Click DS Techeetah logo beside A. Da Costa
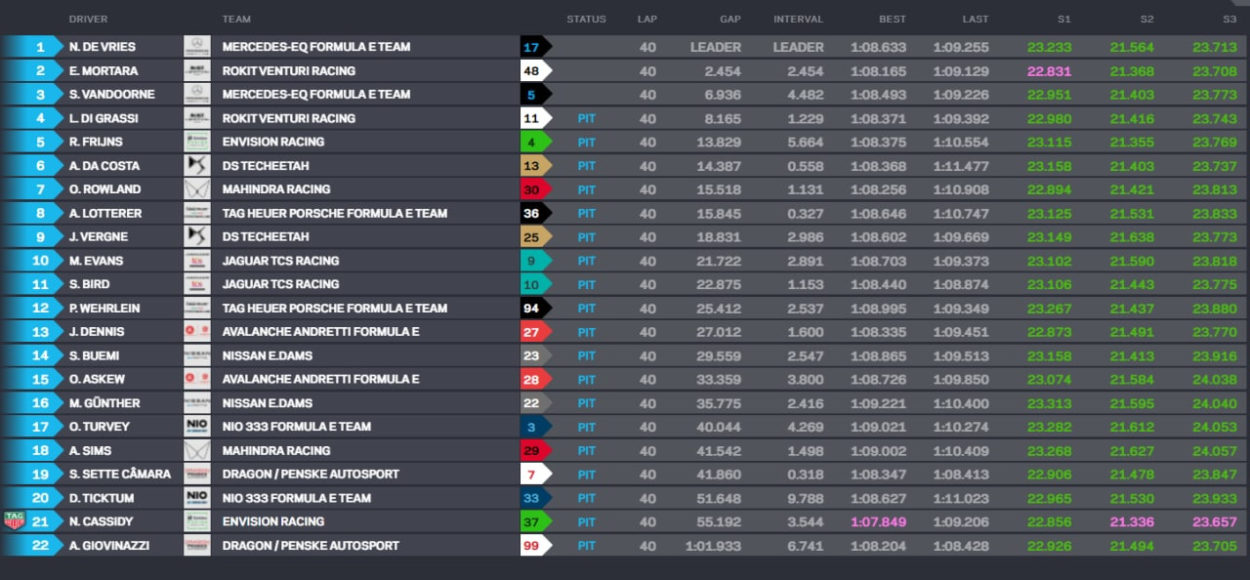Image resolution: width=1250 pixels, height=580 pixels. 197,166
